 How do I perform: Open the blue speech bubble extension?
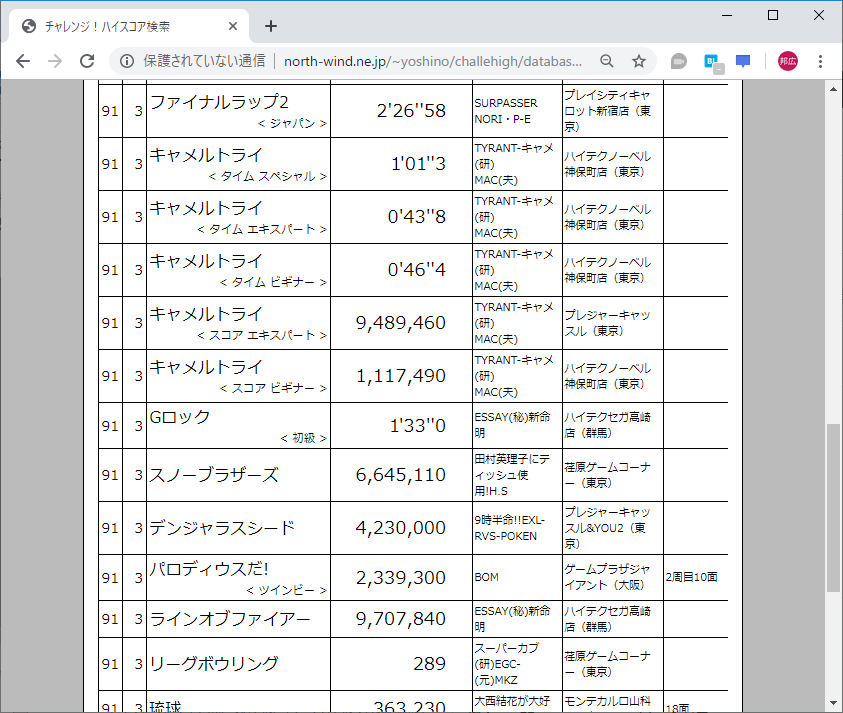742,61
